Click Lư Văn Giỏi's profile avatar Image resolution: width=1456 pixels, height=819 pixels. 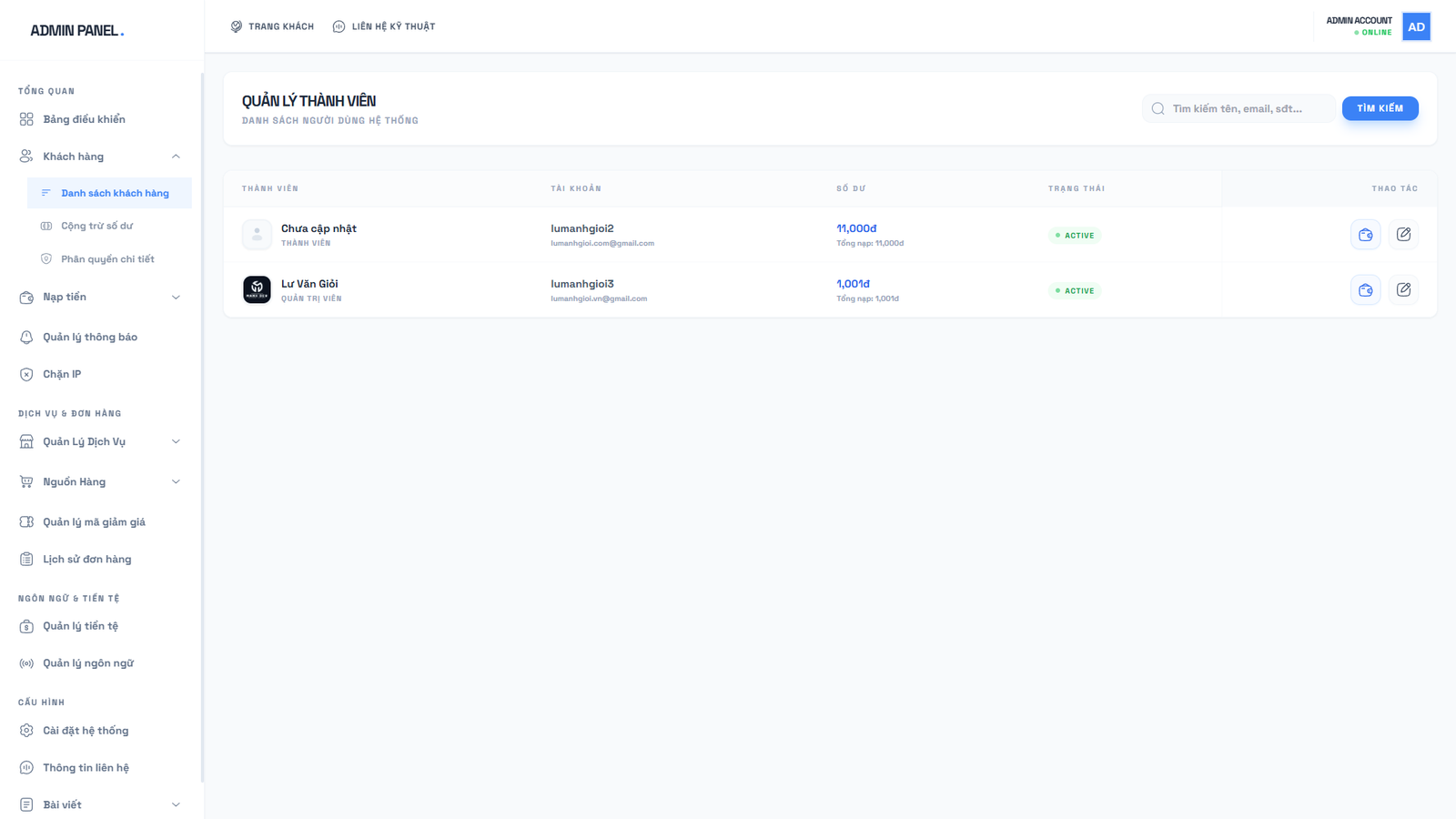pyautogui.click(x=257, y=290)
